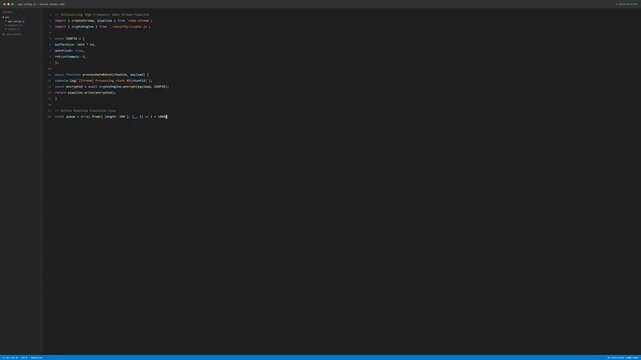Open the file listed between app.config.js and crypto.js
The image size is (641, 360).
14,25
